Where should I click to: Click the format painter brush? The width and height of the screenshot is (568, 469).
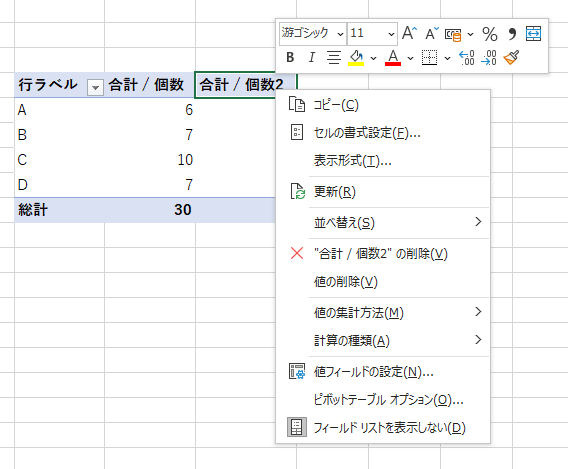(511, 57)
